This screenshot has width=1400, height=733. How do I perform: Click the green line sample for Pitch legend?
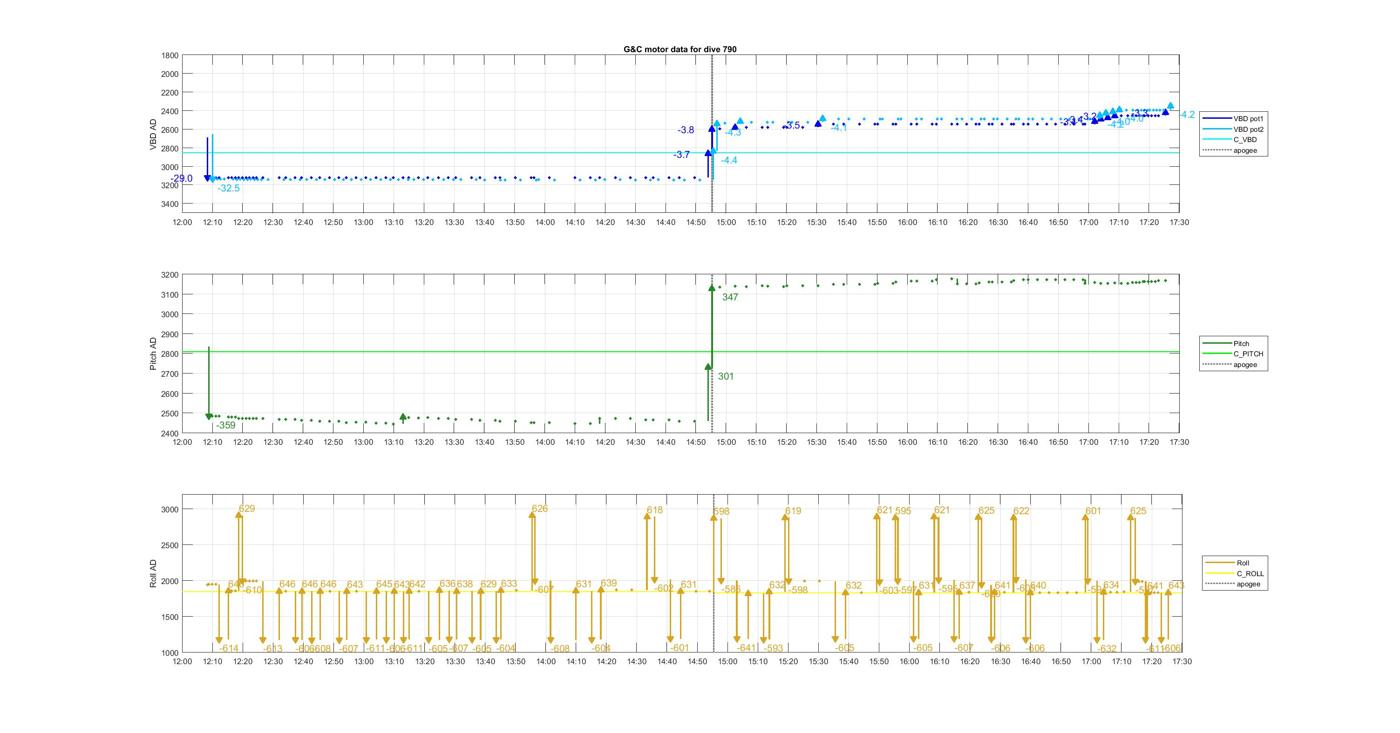pyautogui.click(x=1216, y=343)
